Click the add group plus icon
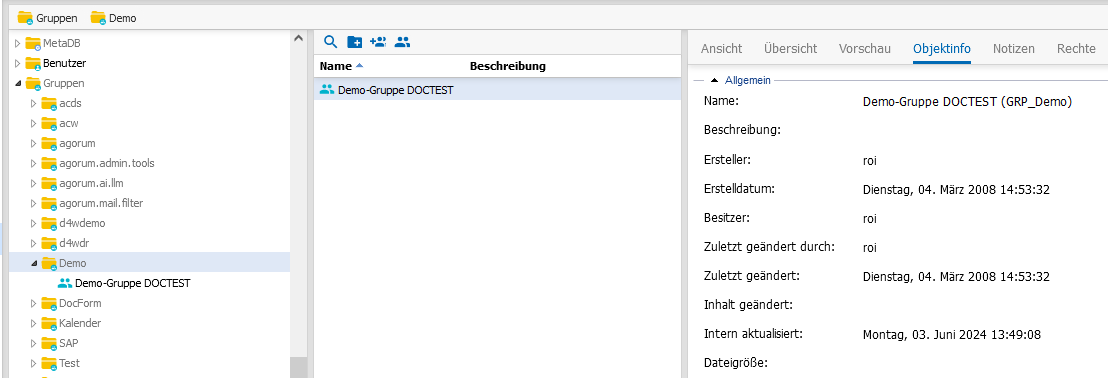 (378, 42)
